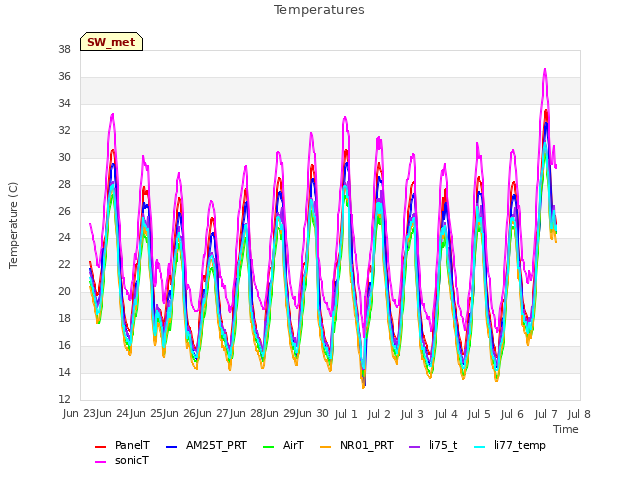640x480 pixels.
Task: Click the Jul 3 x-axis tick label
Action: point(412,414)
